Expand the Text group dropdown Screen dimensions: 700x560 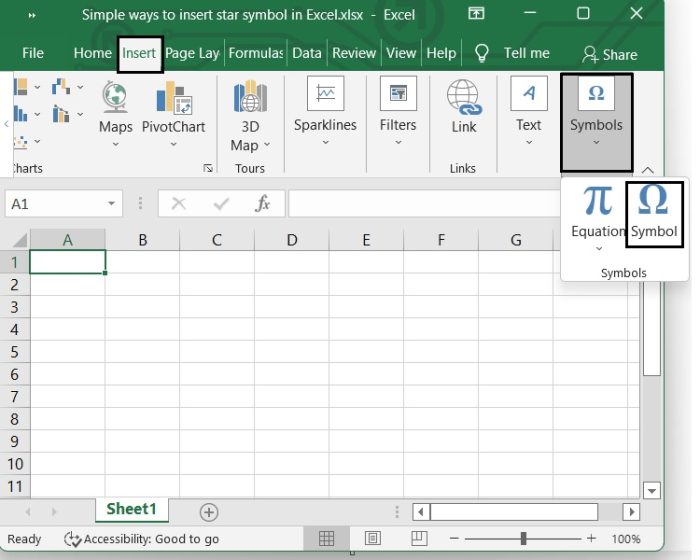coord(528,142)
